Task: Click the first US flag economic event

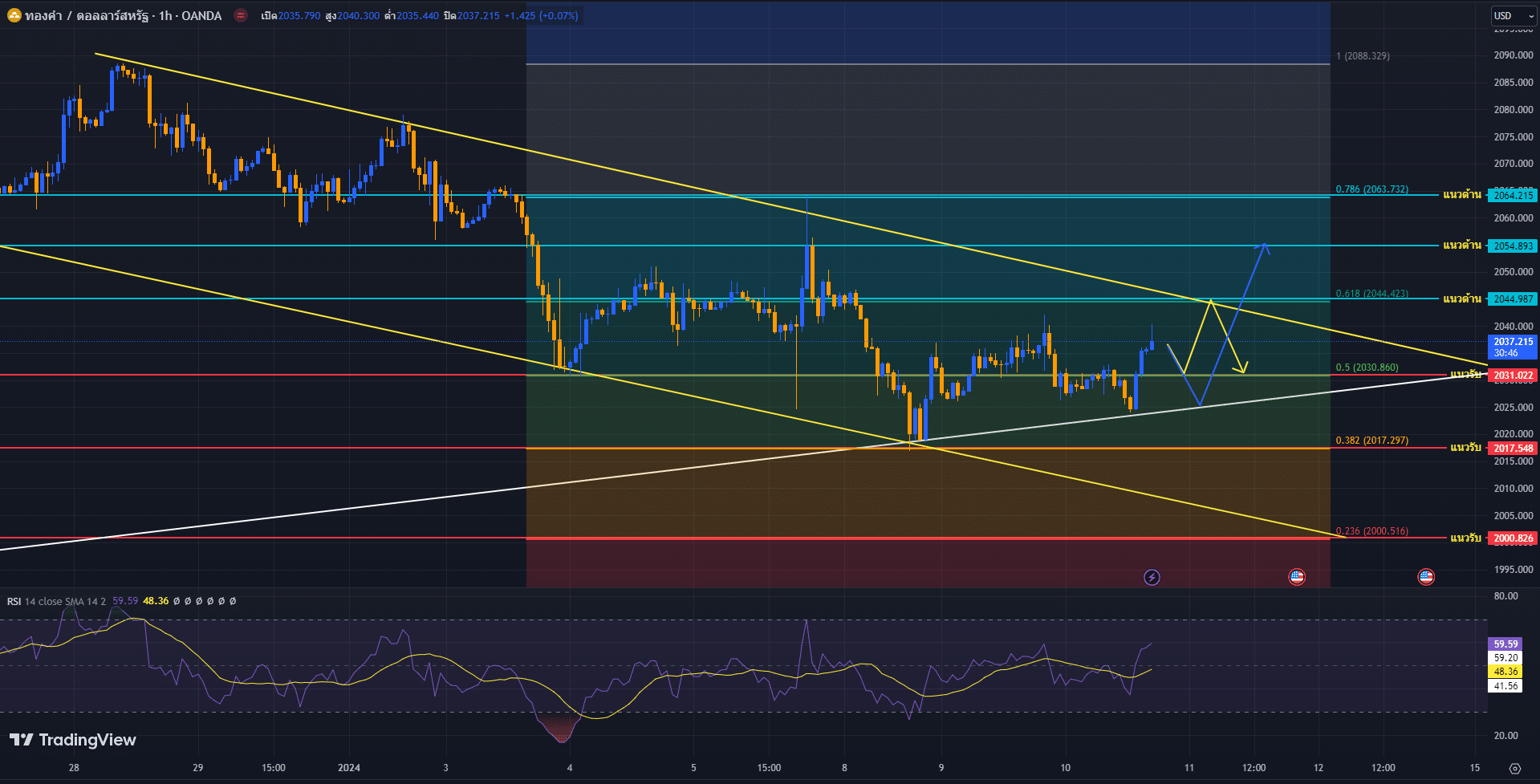Action: [1297, 577]
